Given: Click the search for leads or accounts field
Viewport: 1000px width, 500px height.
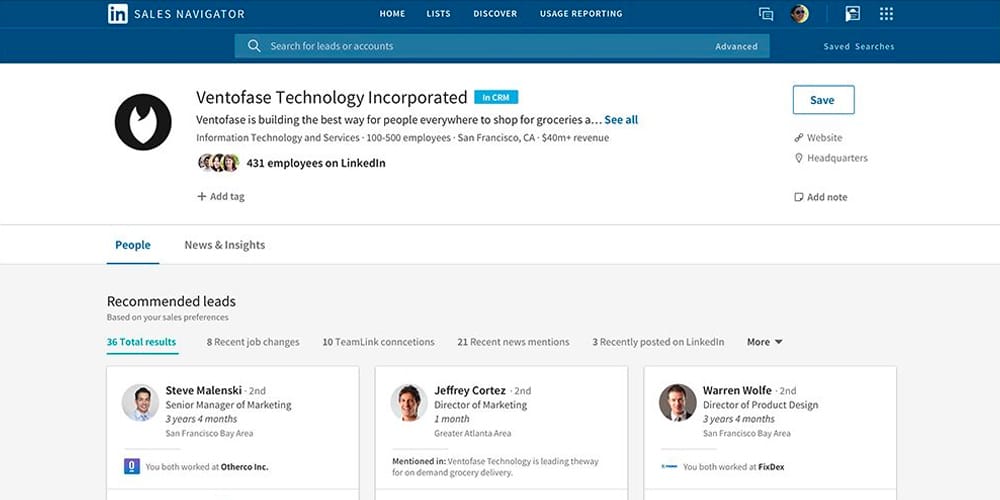Looking at the screenshot, I should 502,46.
